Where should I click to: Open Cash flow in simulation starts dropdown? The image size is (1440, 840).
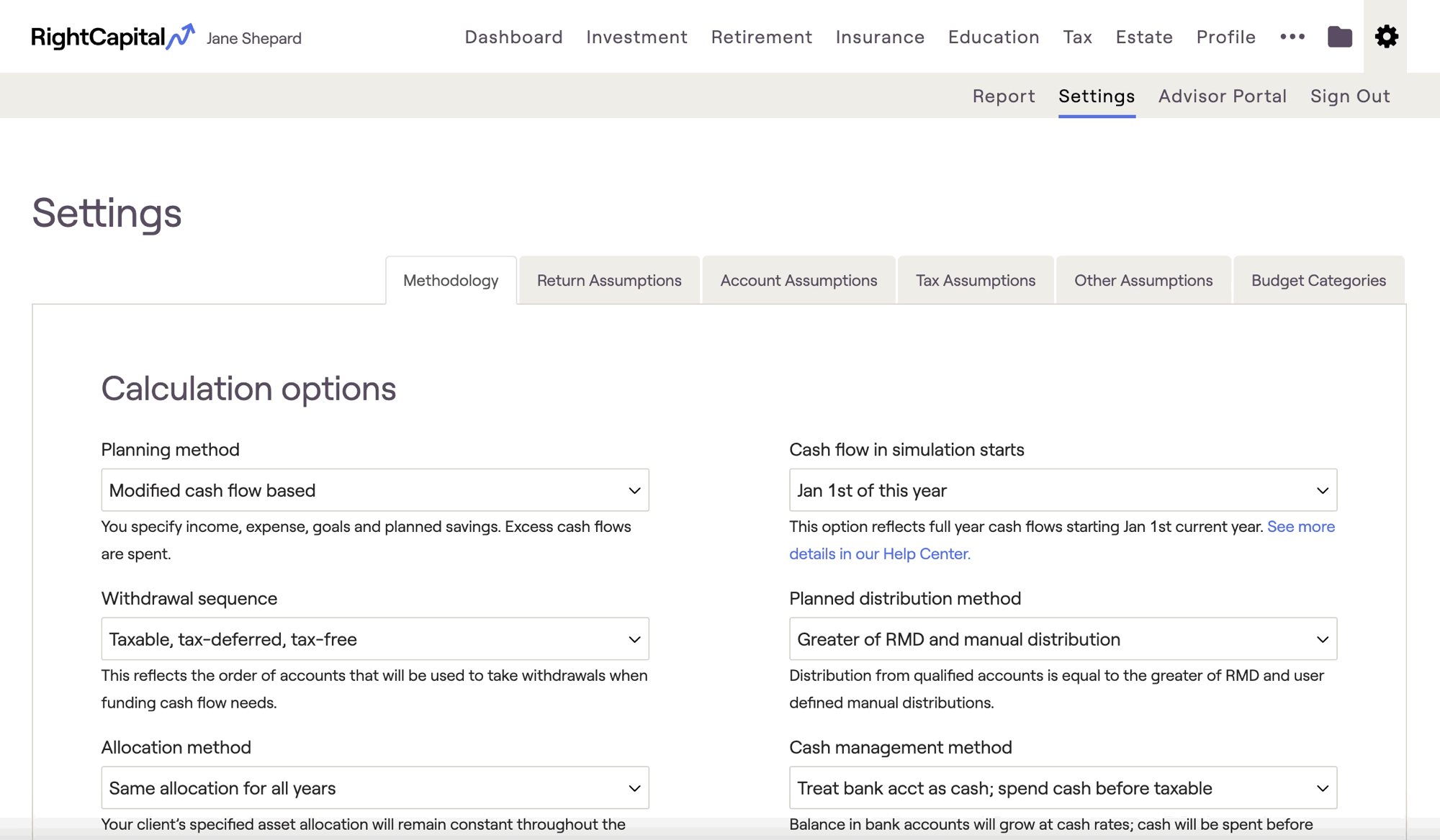click(x=1063, y=490)
